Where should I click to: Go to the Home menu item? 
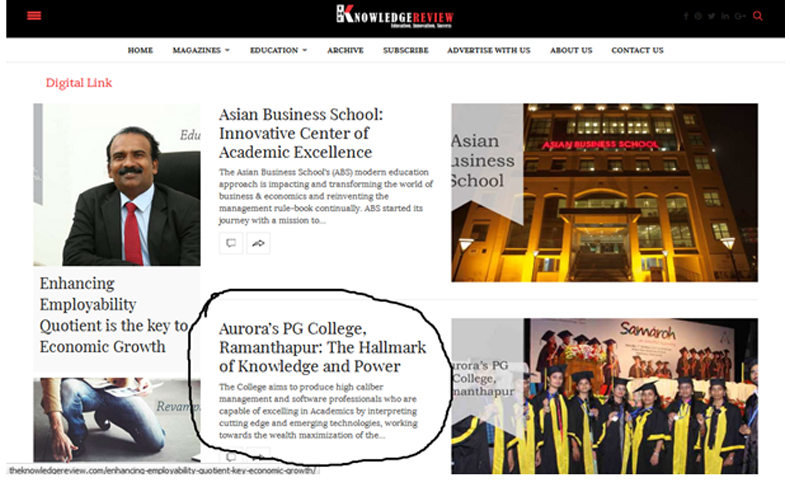(x=140, y=50)
